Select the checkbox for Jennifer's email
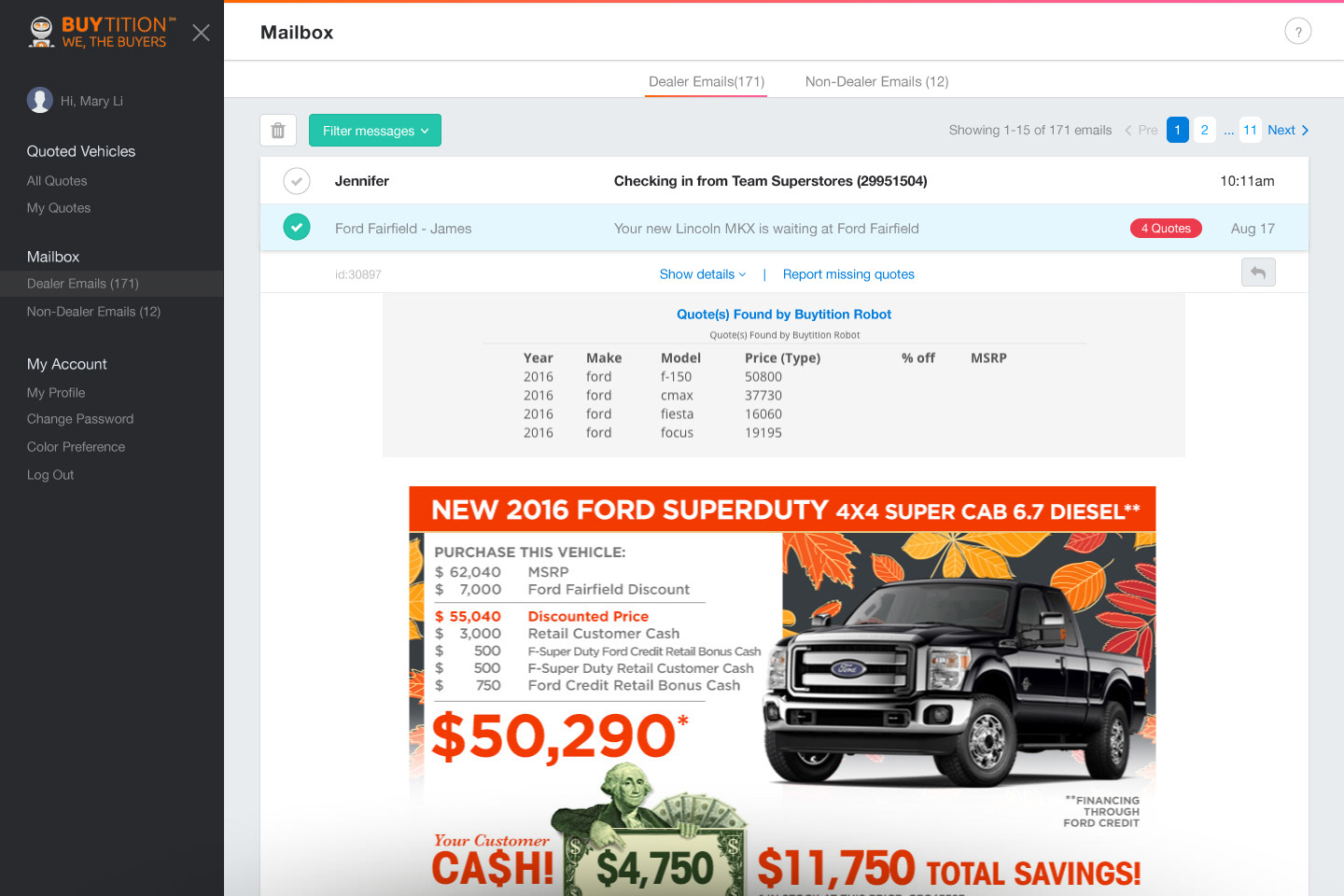This screenshot has width=1344, height=896. 297,181
